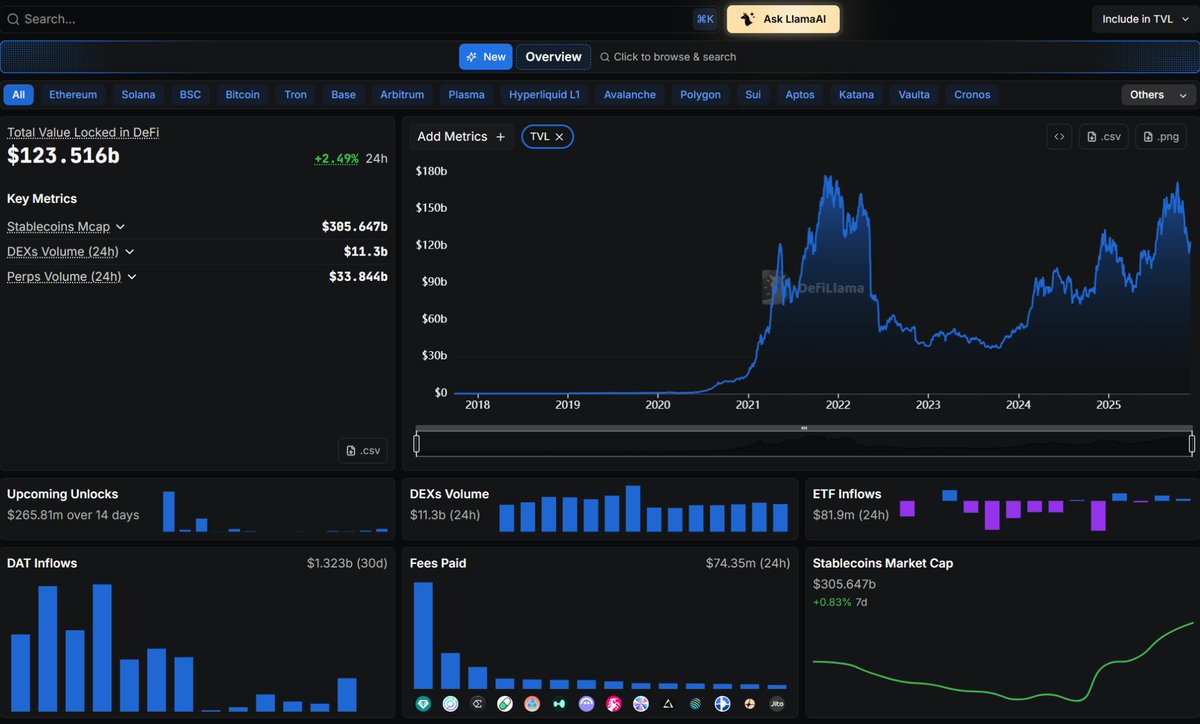Filter by Hyperliquid L1 chain

pos(544,95)
